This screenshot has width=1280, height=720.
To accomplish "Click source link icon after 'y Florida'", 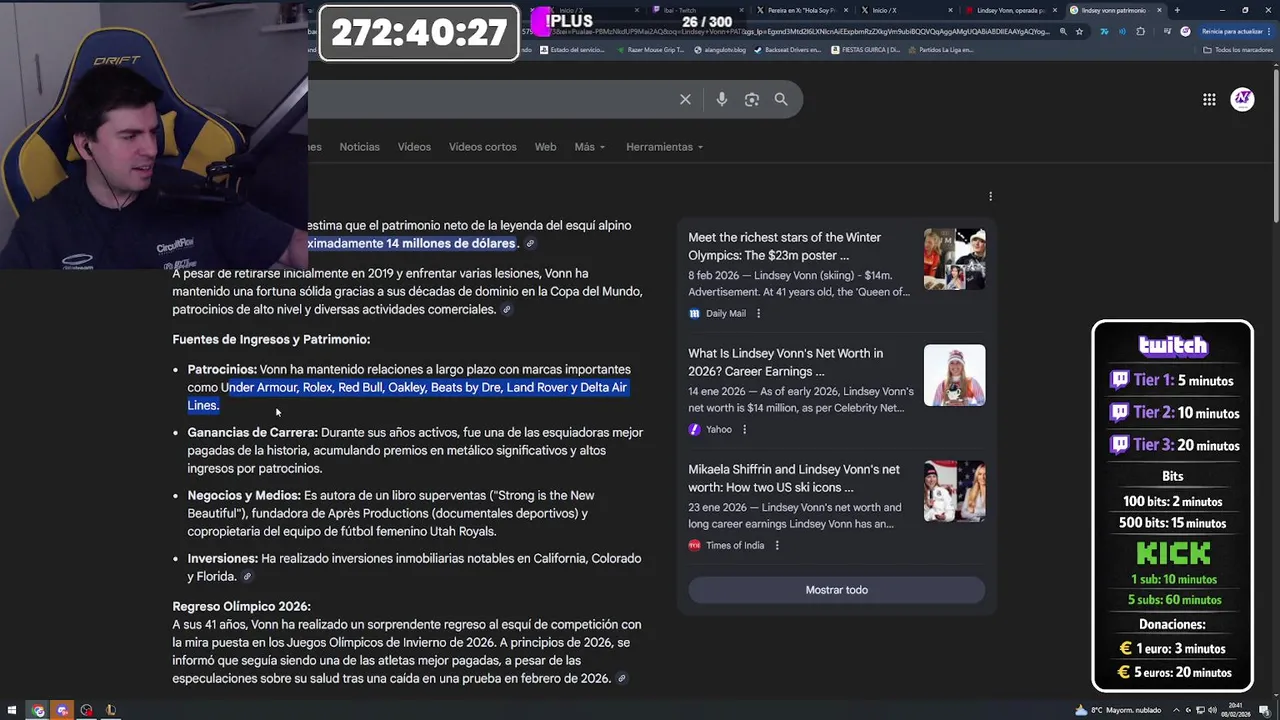I will pyautogui.click(x=247, y=577).
